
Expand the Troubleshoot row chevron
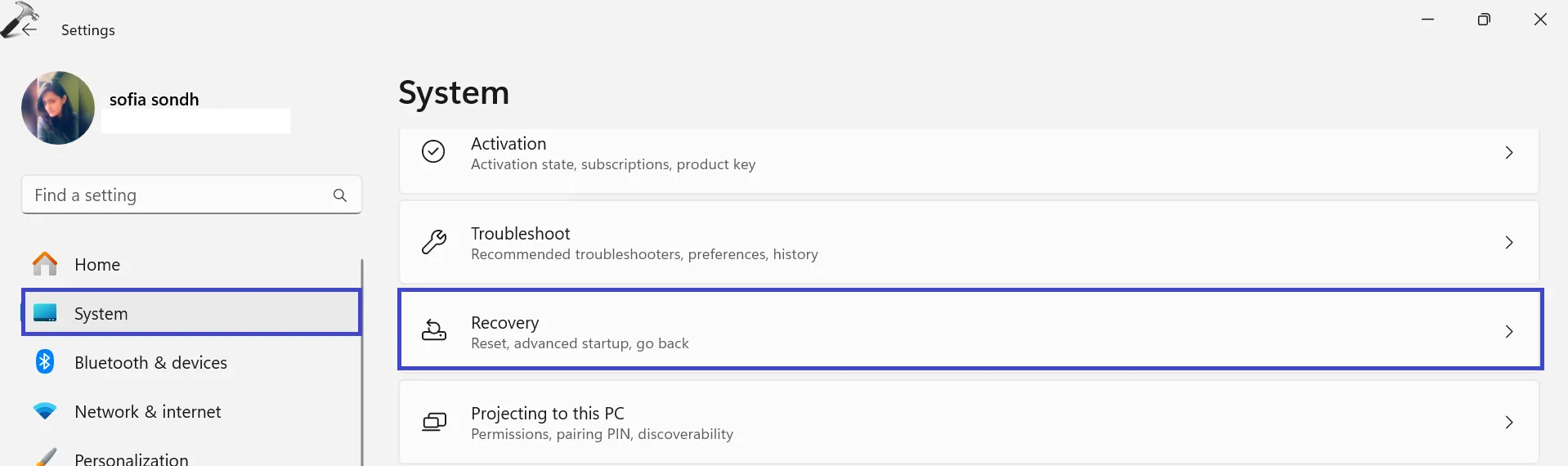tap(1509, 243)
